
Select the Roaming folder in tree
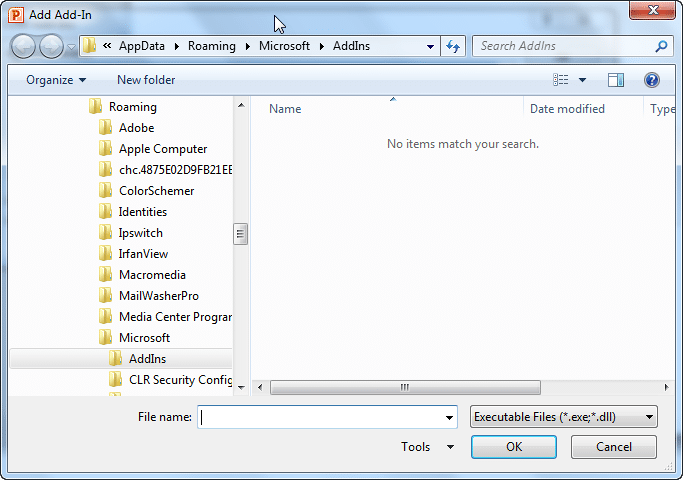(x=132, y=107)
